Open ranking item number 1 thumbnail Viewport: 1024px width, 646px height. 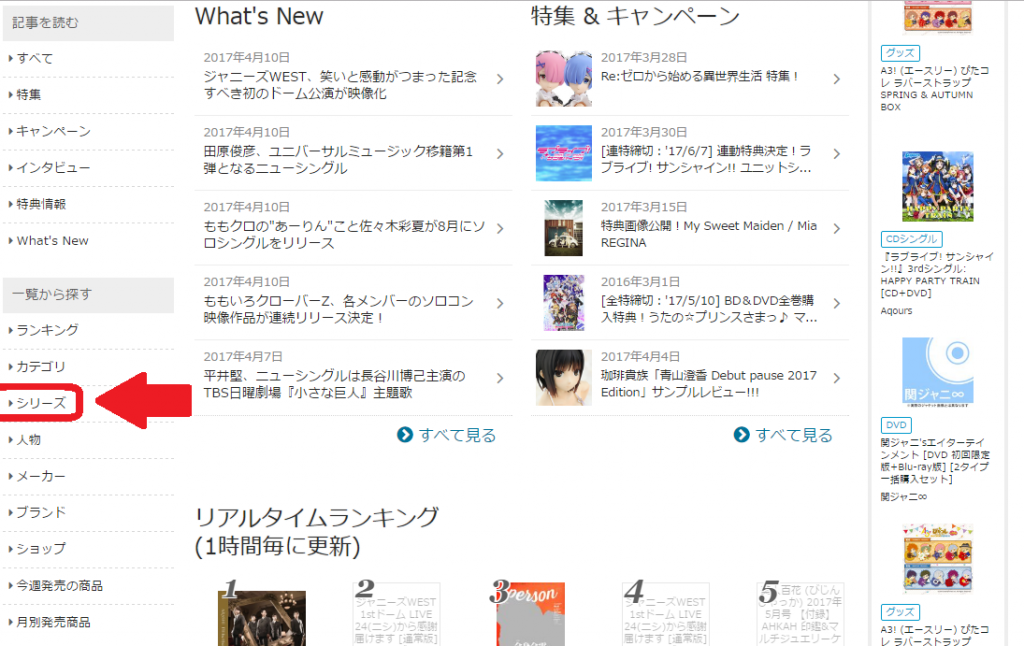(x=261, y=617)
